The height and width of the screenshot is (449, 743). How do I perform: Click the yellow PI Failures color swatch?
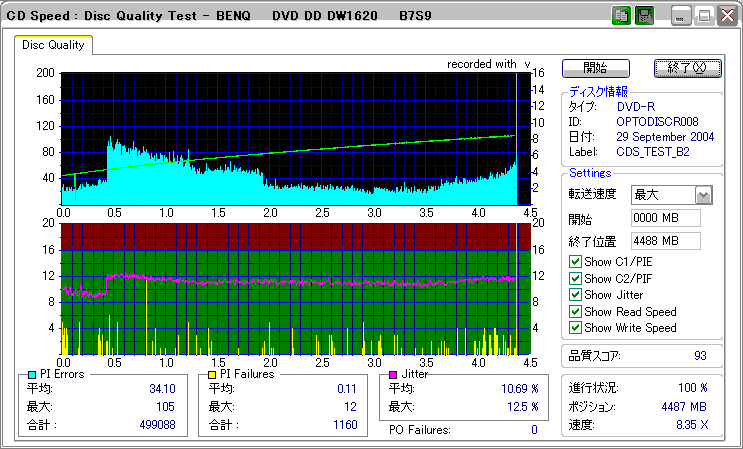coord(212,374)
